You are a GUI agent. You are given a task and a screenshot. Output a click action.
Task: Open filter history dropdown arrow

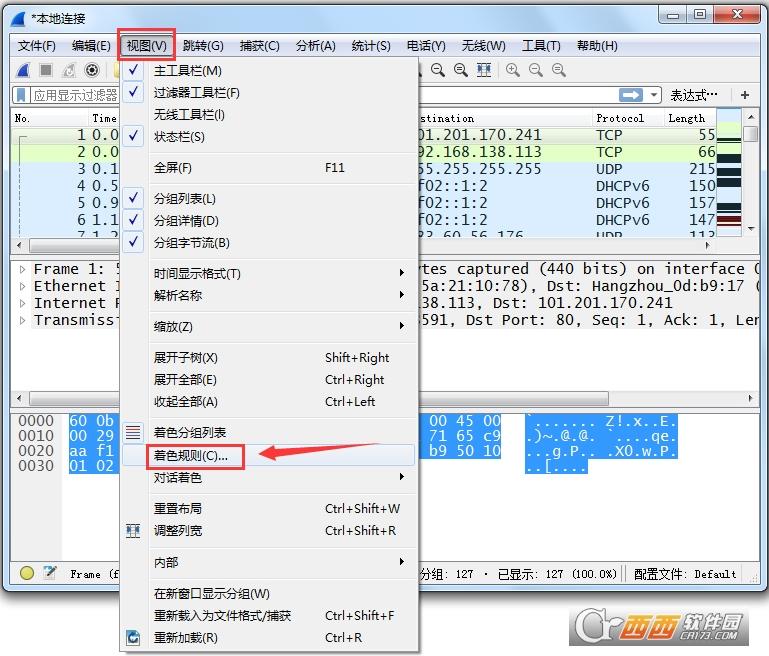click(654, 95)
